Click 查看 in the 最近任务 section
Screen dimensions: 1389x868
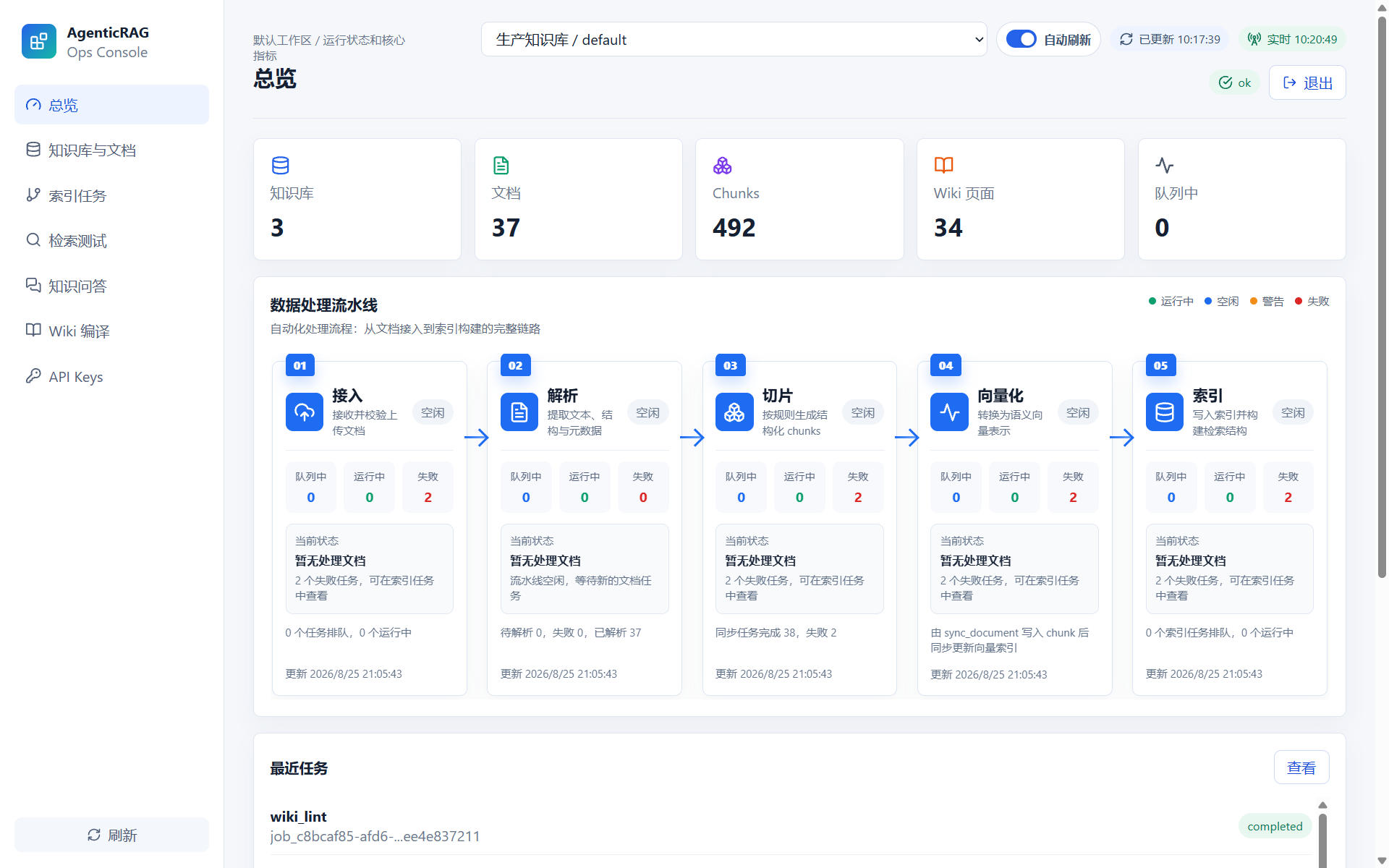click(1301, 767)
